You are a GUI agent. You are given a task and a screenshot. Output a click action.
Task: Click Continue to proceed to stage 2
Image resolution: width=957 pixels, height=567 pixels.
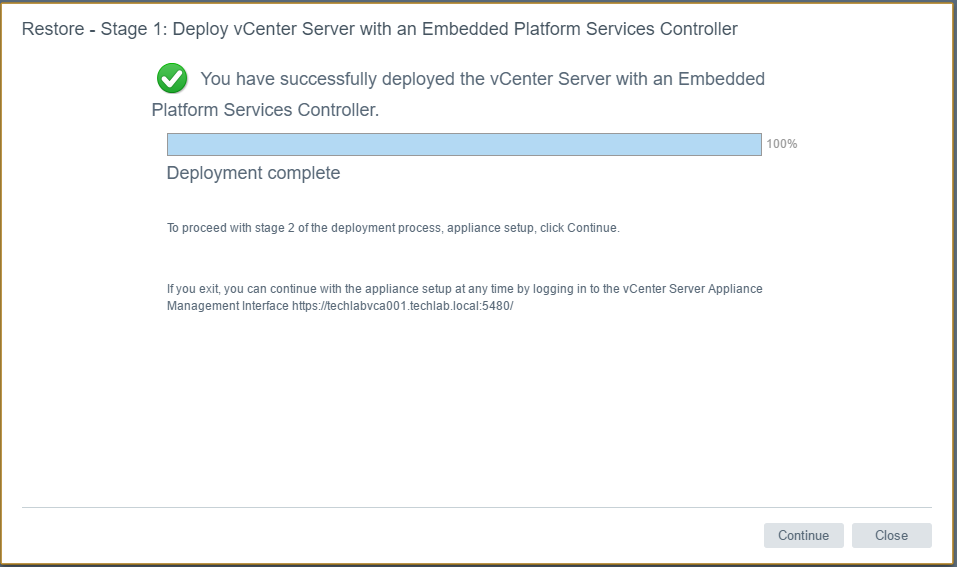803,535
